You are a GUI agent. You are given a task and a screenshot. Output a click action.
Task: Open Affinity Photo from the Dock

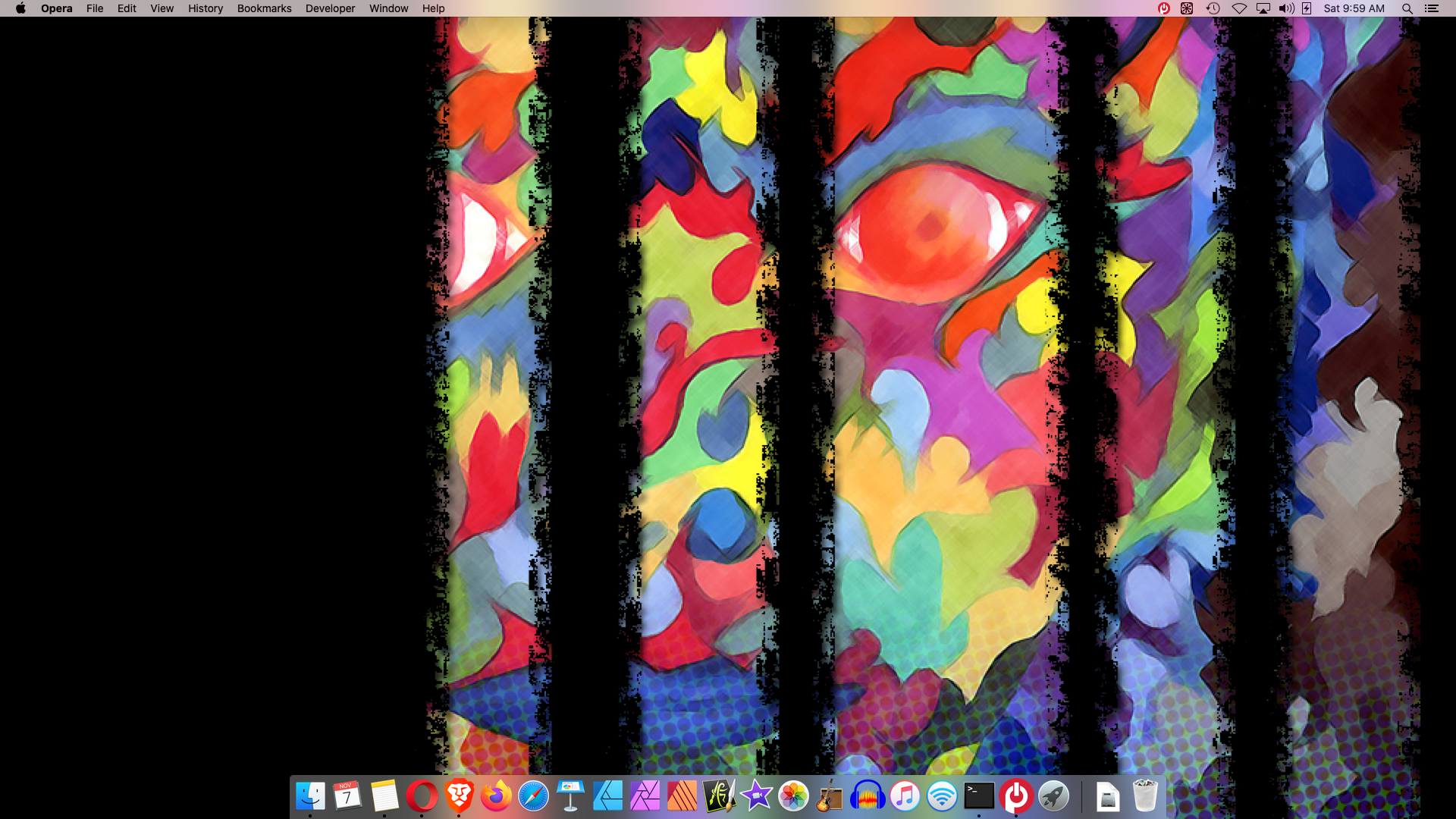click(645, 796)
